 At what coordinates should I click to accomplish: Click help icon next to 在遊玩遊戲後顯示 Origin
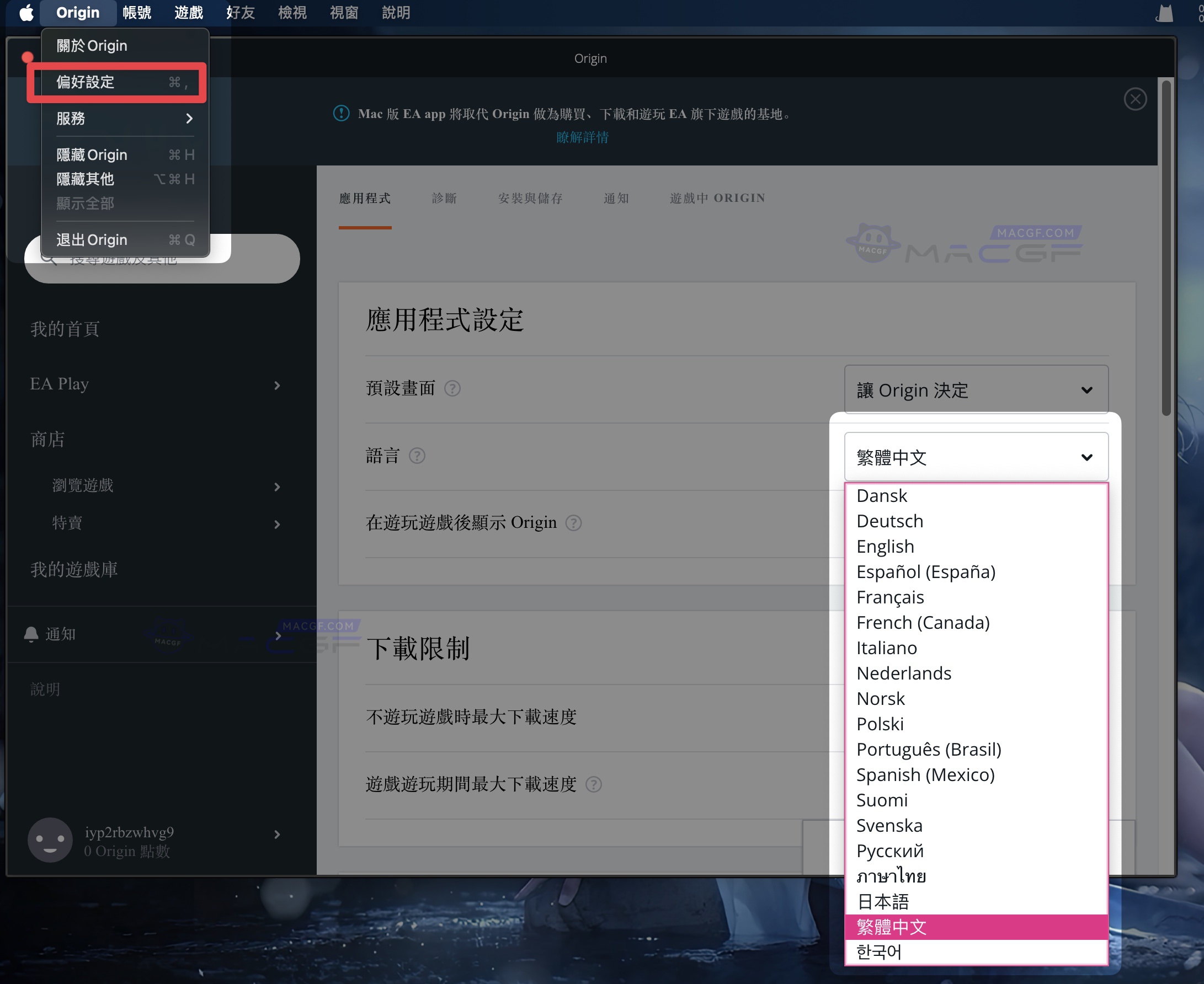click(573, 523)
